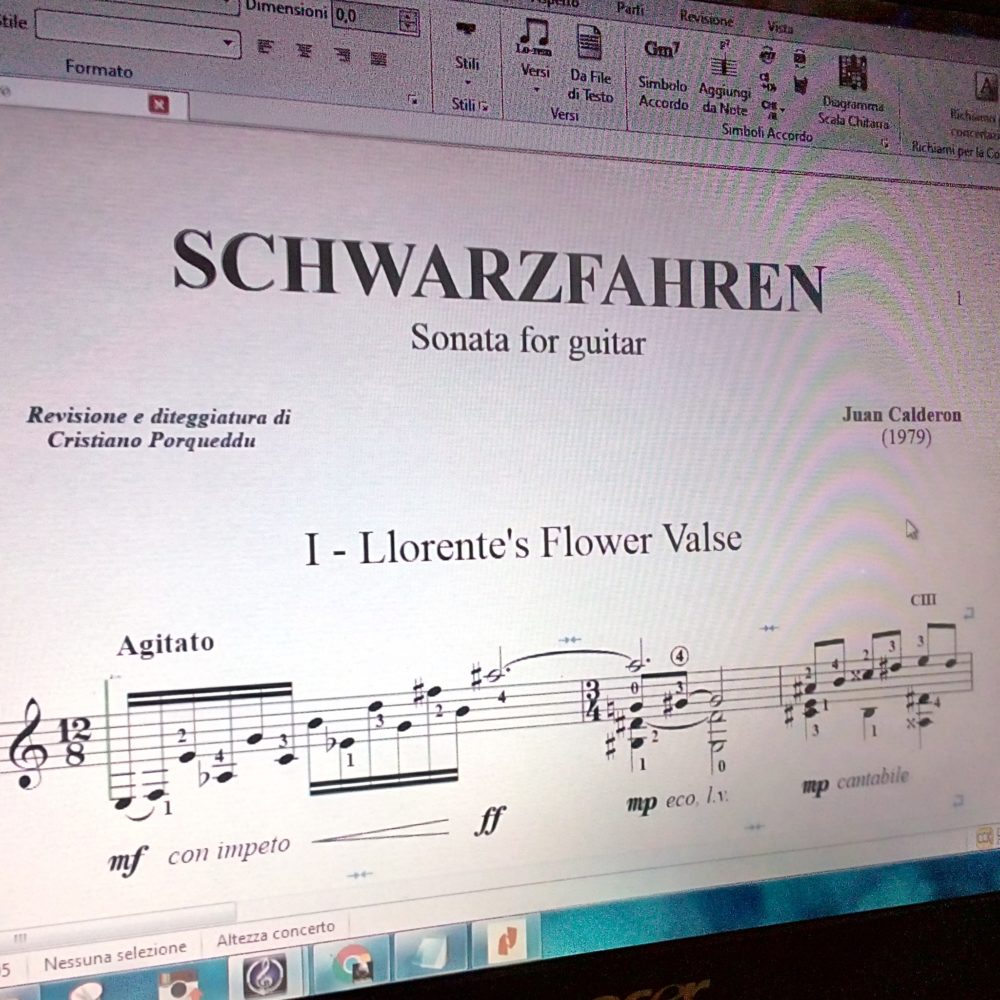Select the crescendo hairpin

point(381,832)
